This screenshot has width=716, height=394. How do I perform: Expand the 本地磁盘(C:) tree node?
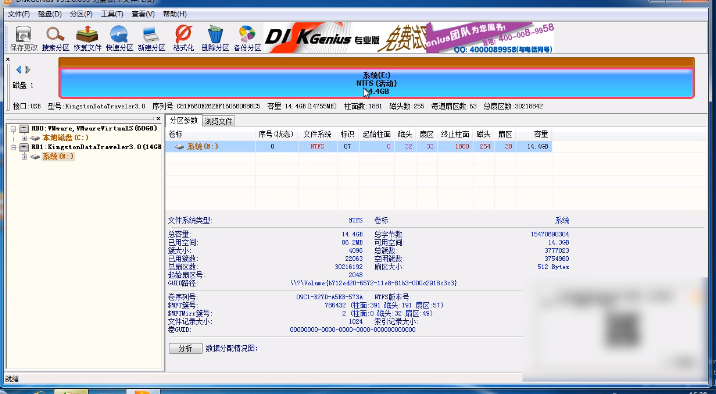[x=24, y=138]
